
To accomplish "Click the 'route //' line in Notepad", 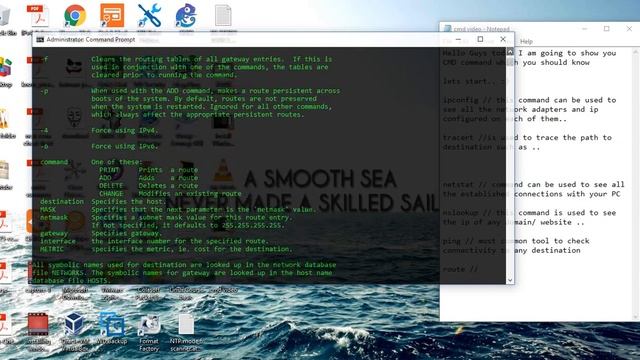I will coord(460,269).
